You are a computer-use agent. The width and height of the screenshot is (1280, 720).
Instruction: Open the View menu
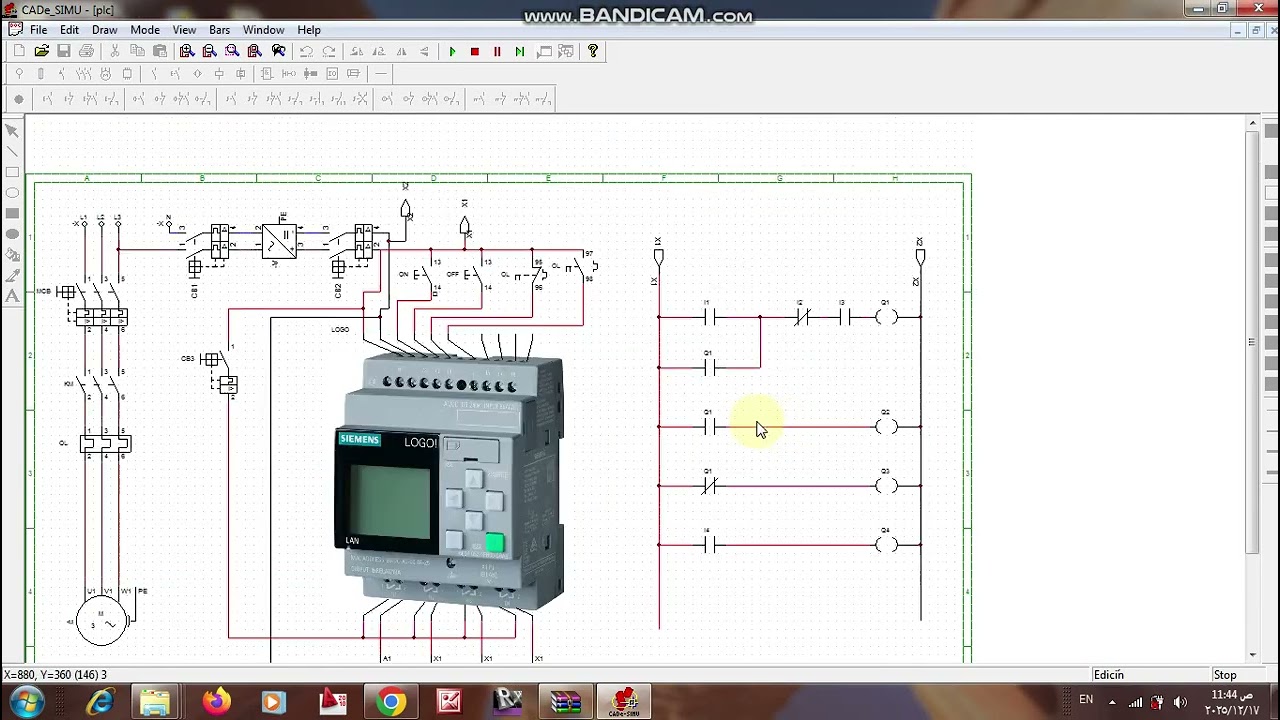point(184,30)
